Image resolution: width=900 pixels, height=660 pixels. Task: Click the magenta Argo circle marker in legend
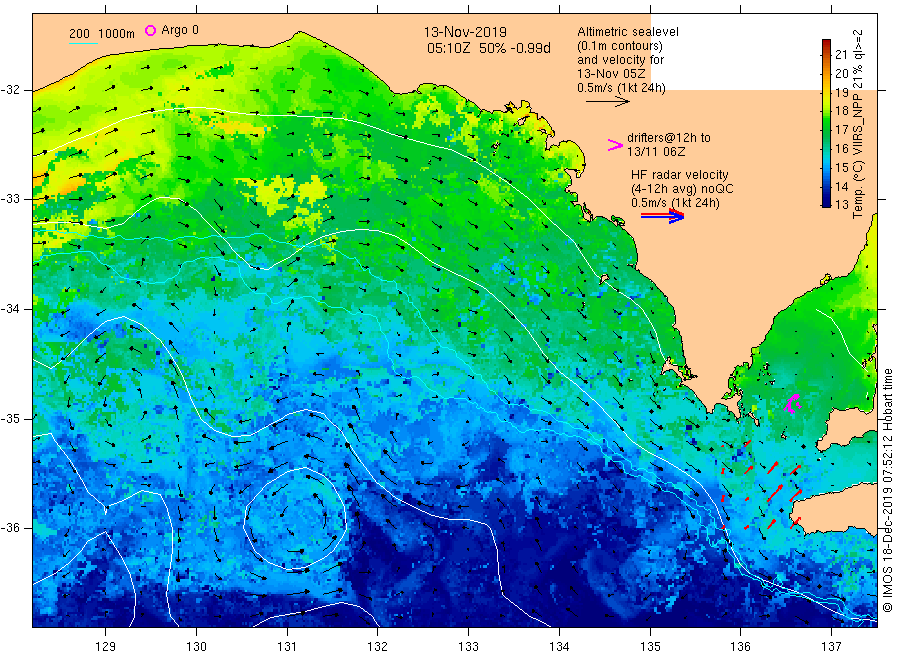150,30
